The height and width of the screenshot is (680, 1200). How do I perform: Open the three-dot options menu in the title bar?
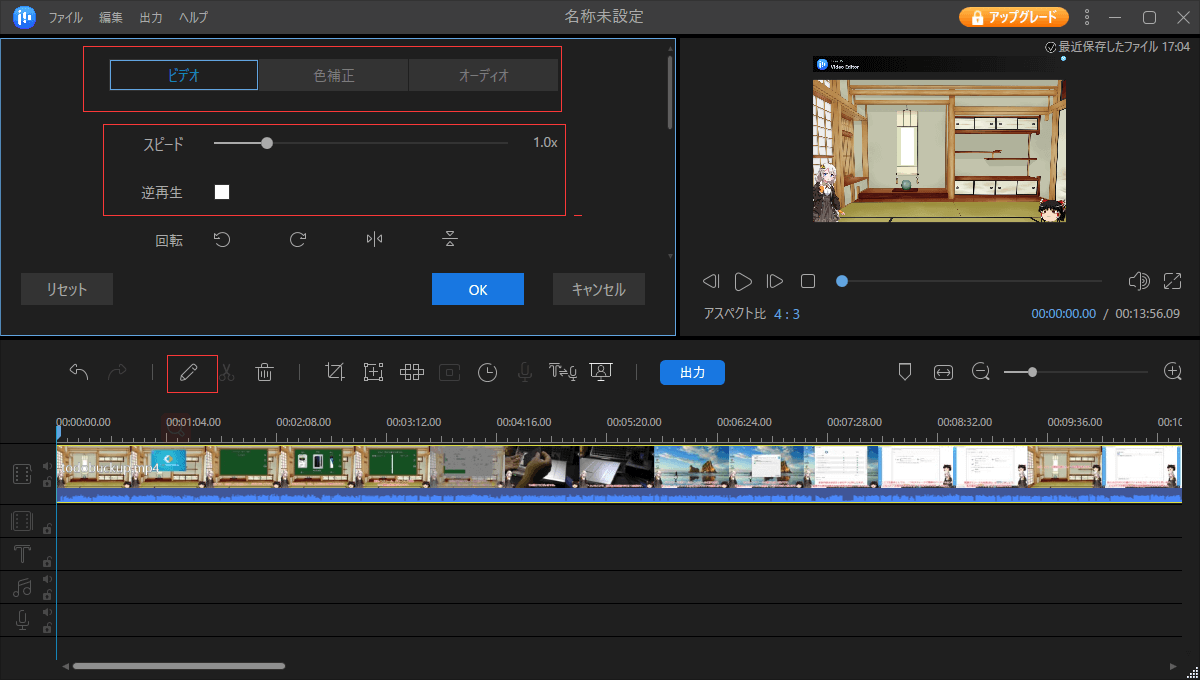point(1088,17)
